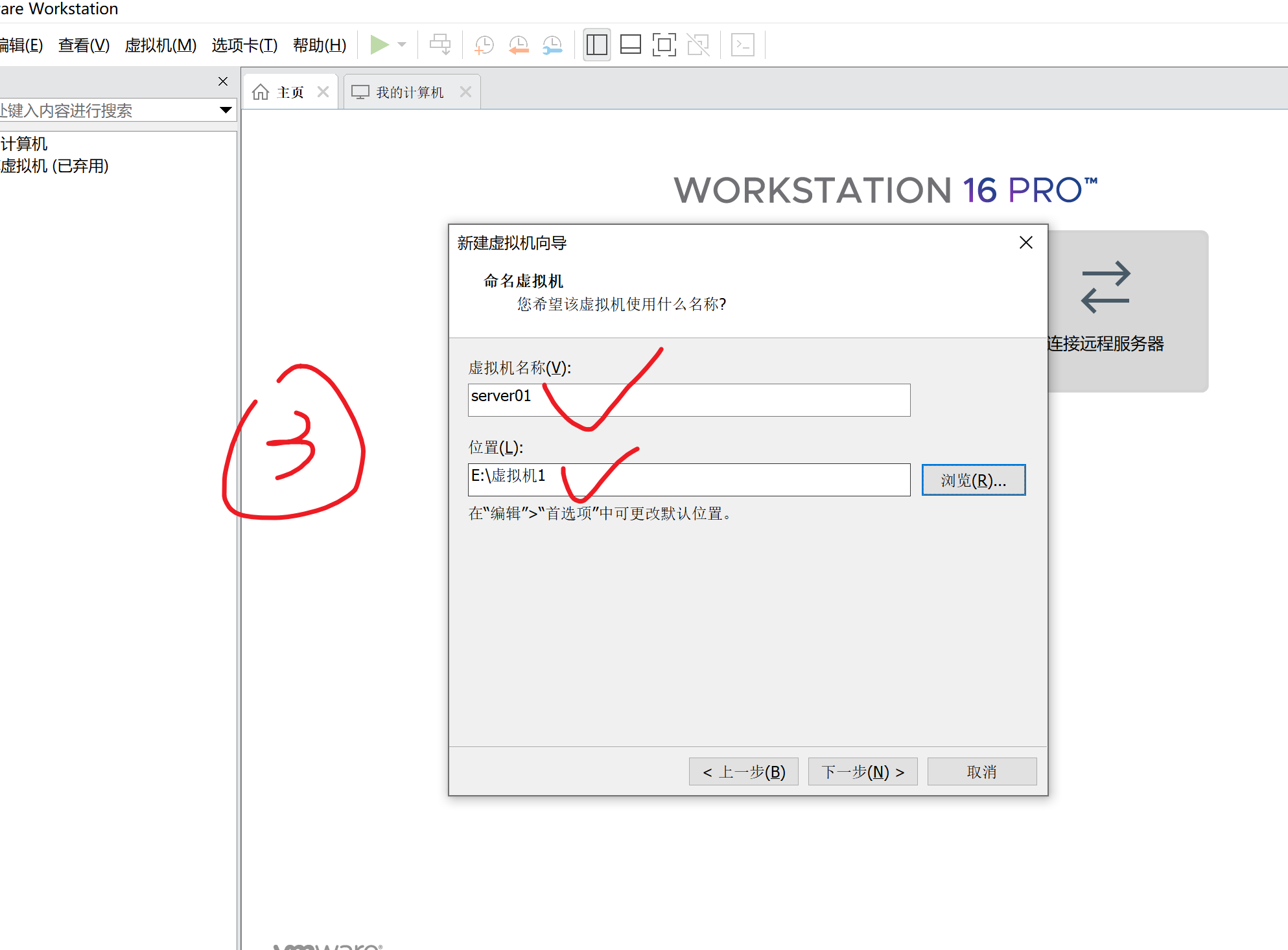This screenshot has height=950, width=1288.
Task: Click the 连接远程服务器 tile
Action: 1127,311
